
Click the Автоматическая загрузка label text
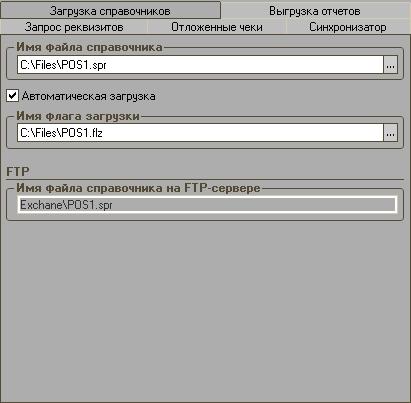point(89,96)
